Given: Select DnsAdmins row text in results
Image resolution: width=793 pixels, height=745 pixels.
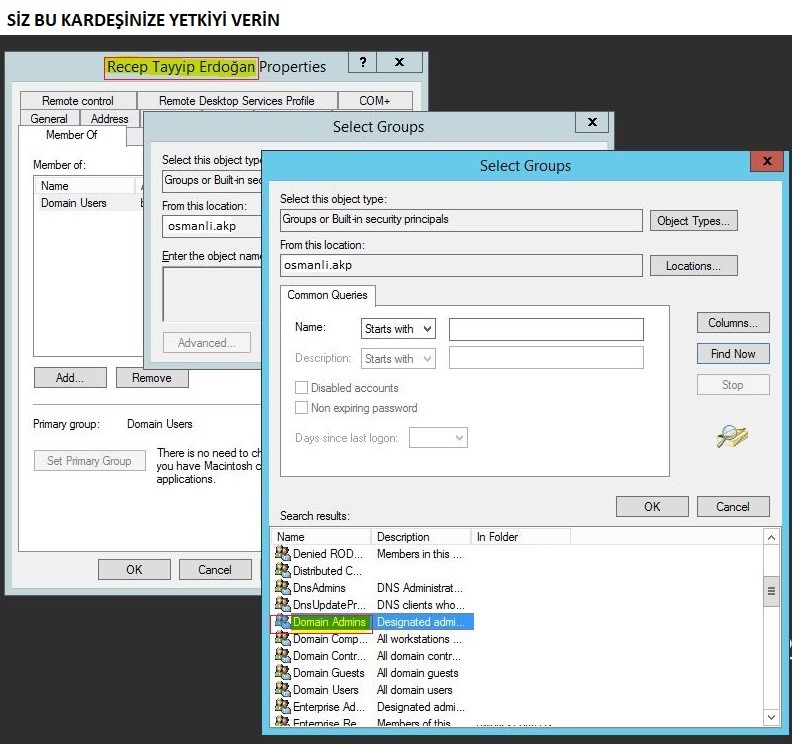Looking at the screenshot, I should [319, 588].
